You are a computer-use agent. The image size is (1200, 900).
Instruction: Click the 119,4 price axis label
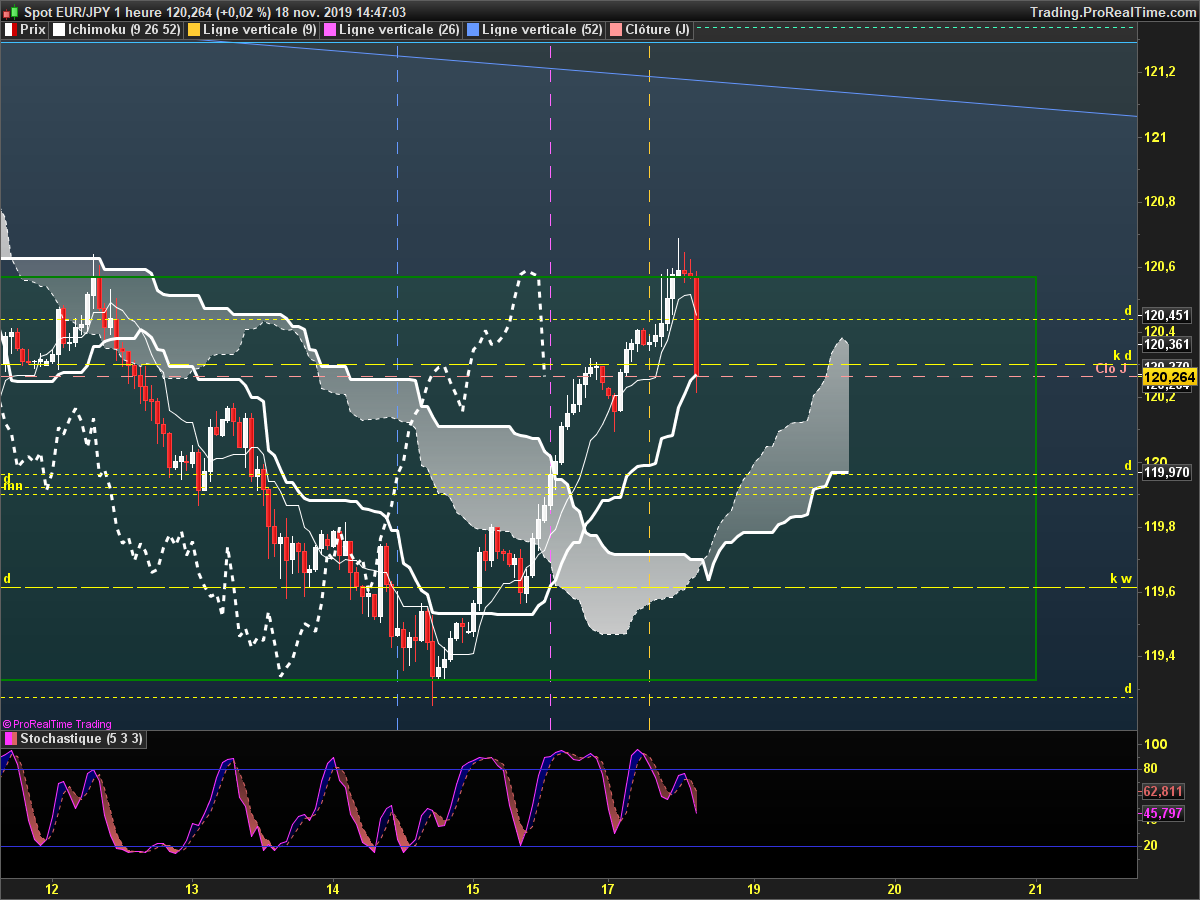[1159, 656]
